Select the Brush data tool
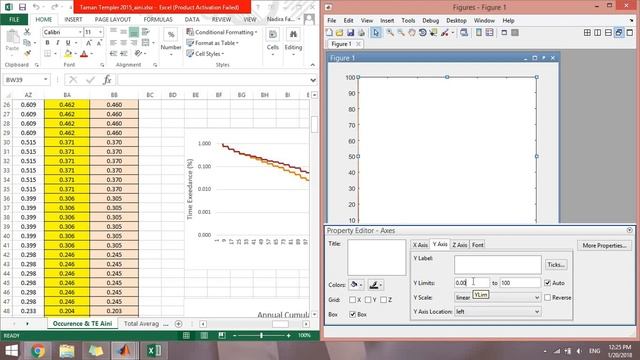The image size is (640, 360). point(444,33)
